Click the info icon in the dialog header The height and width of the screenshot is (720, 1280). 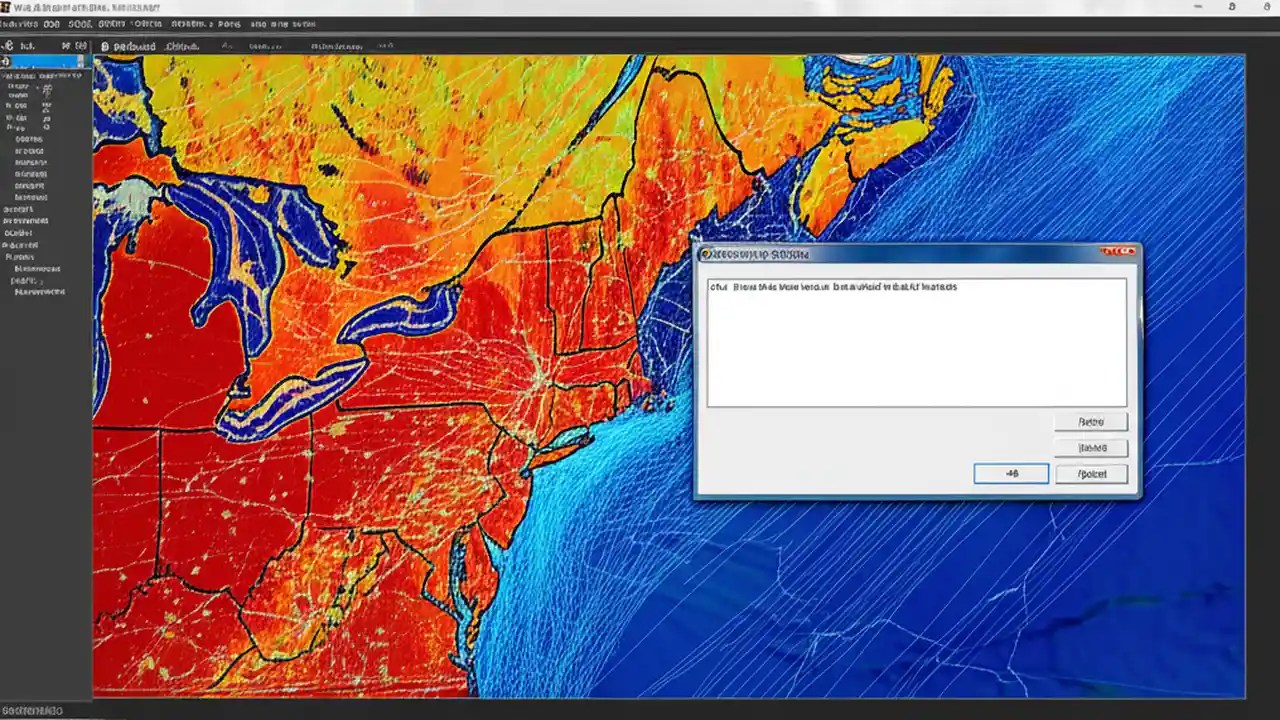pos(708,255)
